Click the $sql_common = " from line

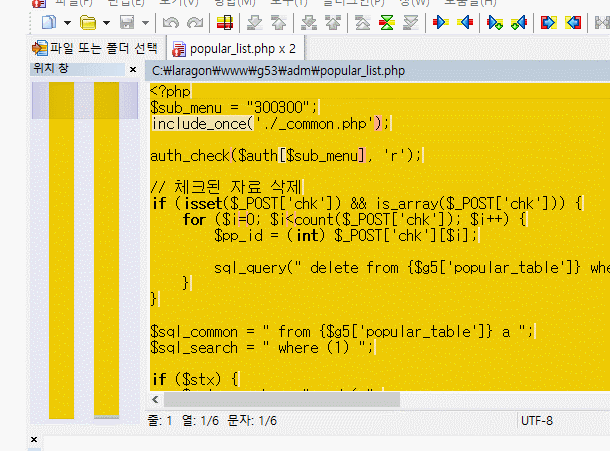pyautogui.click(x=342, y=332)
